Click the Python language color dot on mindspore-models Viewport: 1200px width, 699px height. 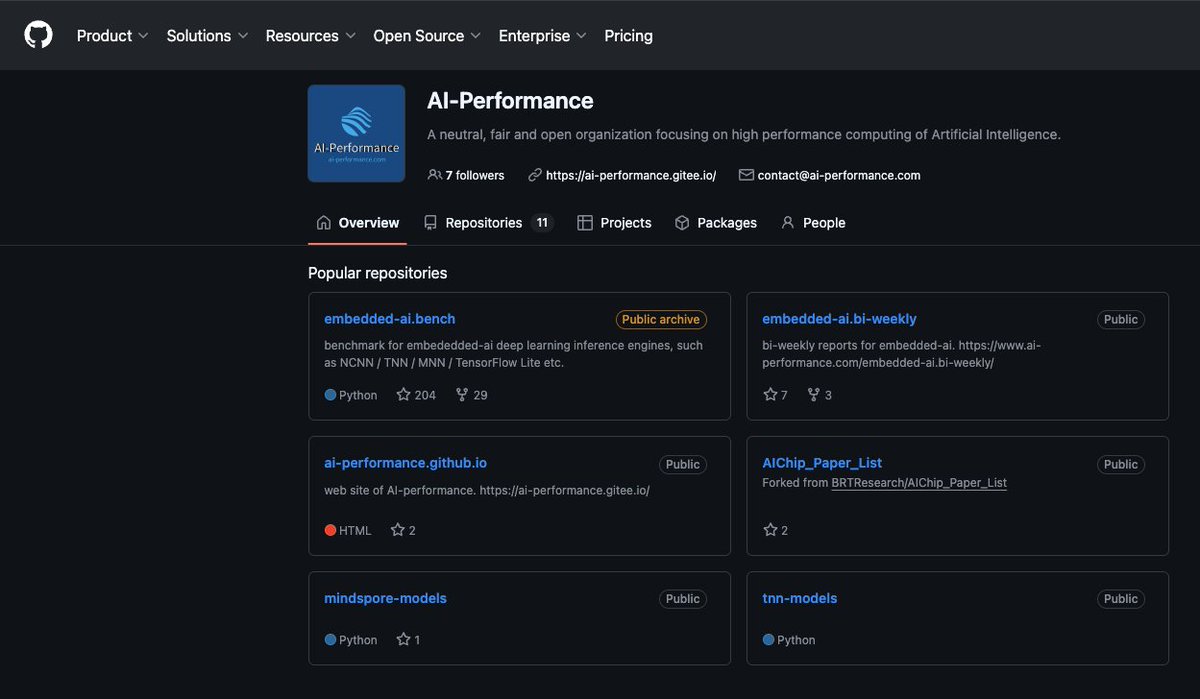pyautogui.click(x=329, y=640)
